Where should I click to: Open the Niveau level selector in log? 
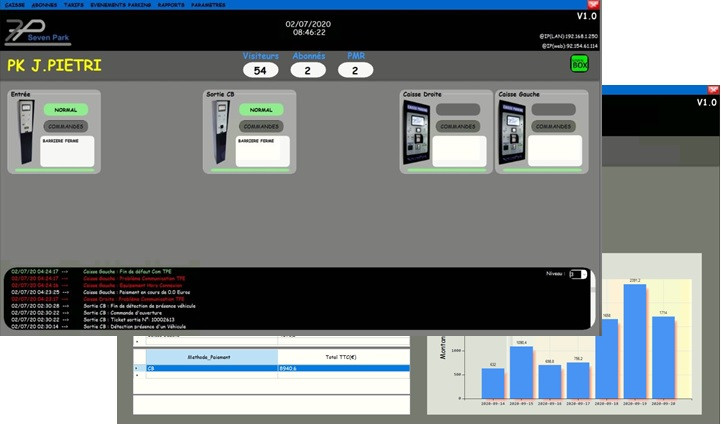[x=577, y=274]
